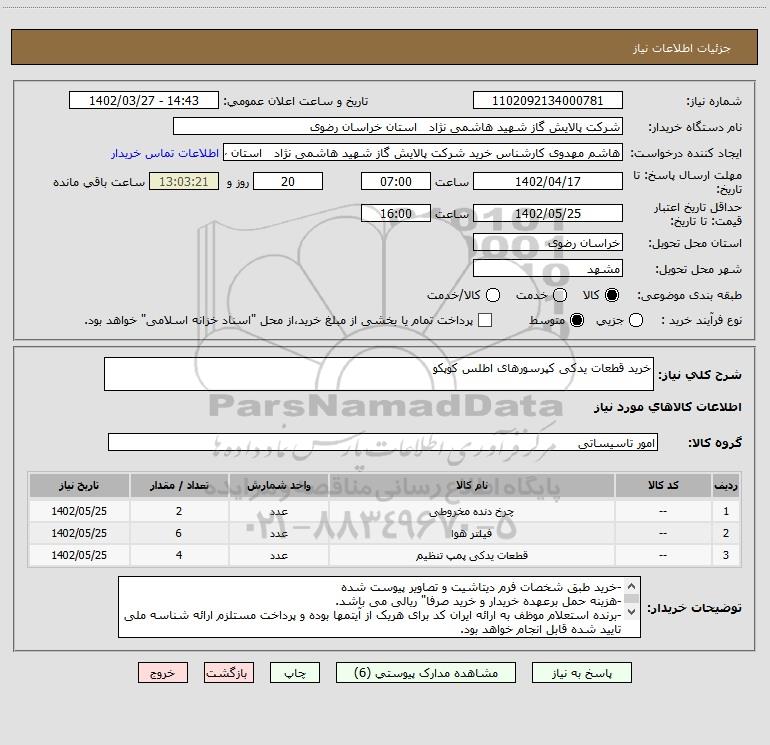Select the قطعات یدکی پمپ تنظیم item name

471,555
